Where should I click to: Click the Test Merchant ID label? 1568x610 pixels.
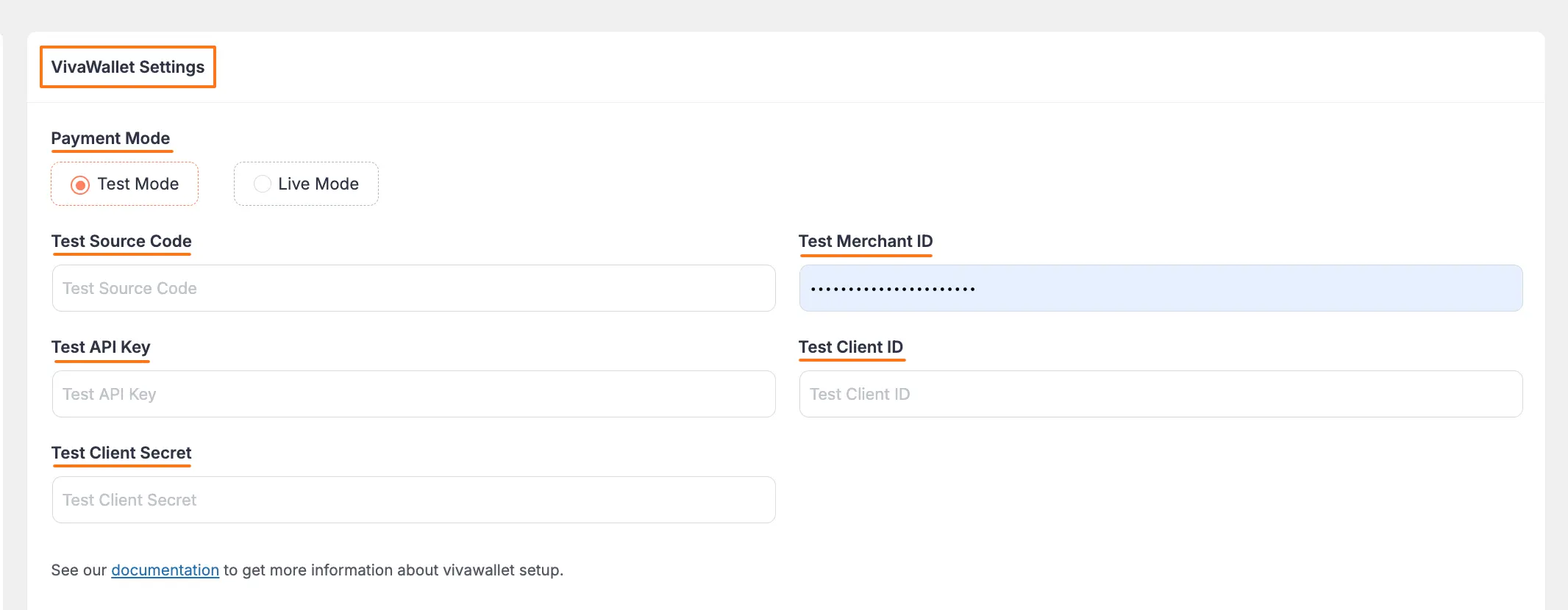(x=866, y=241)
